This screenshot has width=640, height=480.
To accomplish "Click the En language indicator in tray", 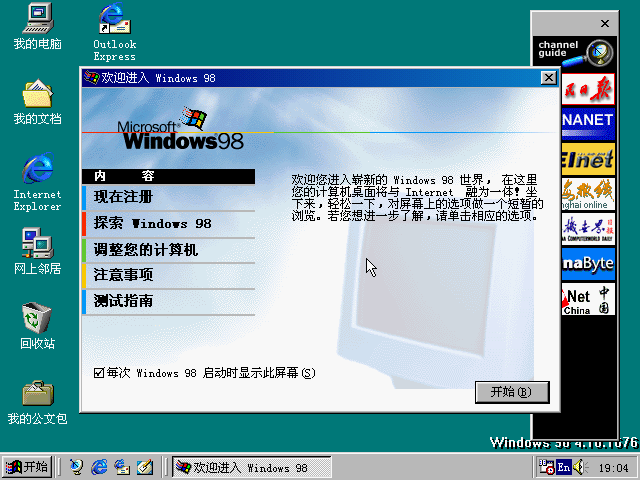I will [x=564, y=467].
